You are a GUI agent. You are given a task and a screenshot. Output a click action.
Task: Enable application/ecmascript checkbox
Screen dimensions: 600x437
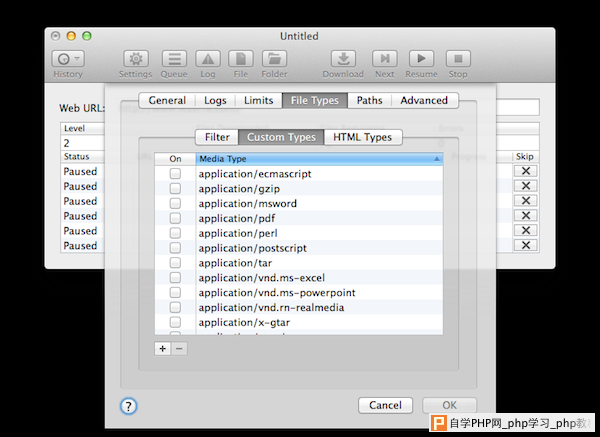175,174
